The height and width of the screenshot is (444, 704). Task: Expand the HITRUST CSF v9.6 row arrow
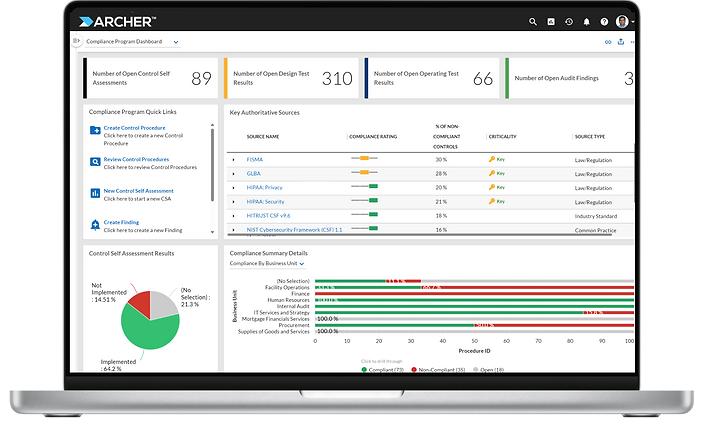tap(233, 216)
